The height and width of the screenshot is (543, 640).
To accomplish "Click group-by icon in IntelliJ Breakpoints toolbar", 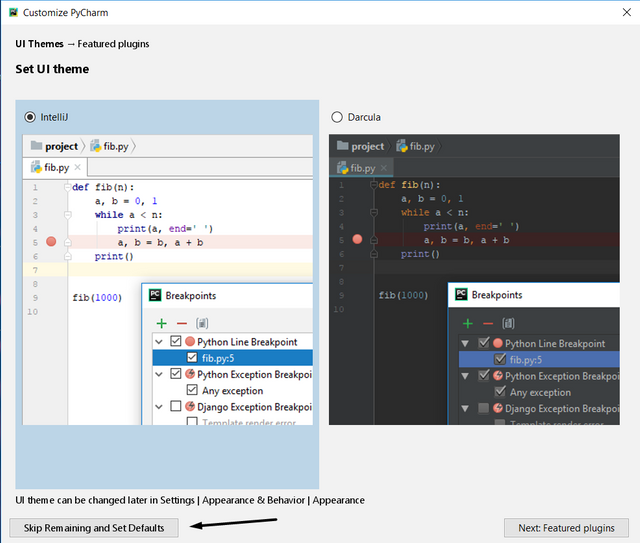I will pyautogui.click(x=202, y=323).
